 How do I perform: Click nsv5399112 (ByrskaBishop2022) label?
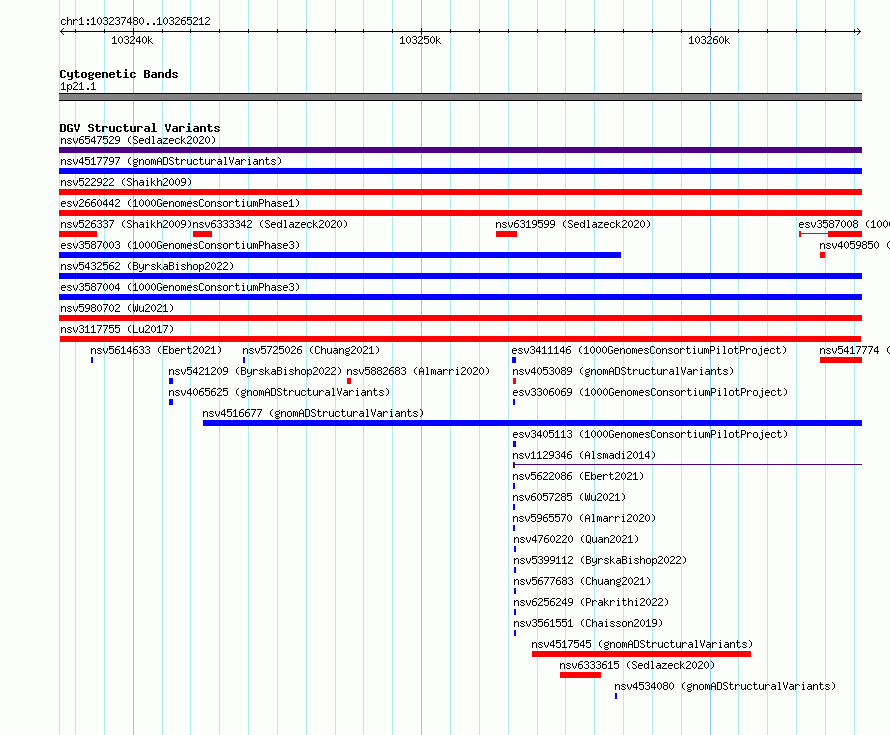(x=600, y=560)
